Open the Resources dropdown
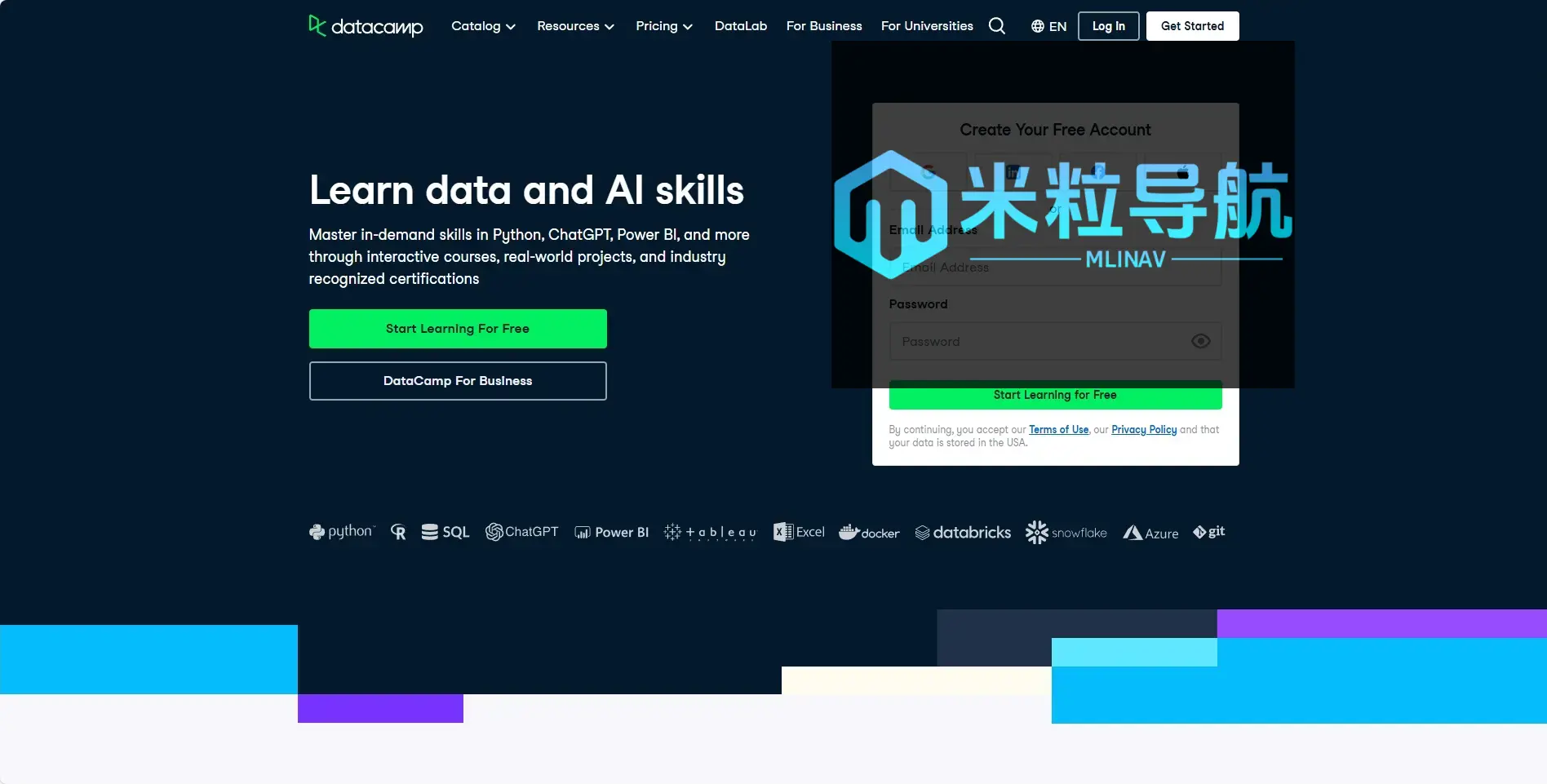The height and width of the screenshot is (784, 1547). (x=575, y=25)
